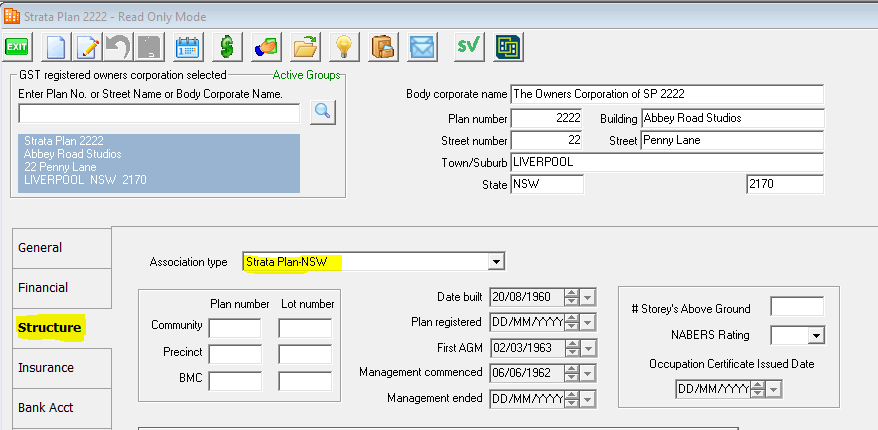
Task: Open the Plan registered date dropdown
Action: point(587,322)
